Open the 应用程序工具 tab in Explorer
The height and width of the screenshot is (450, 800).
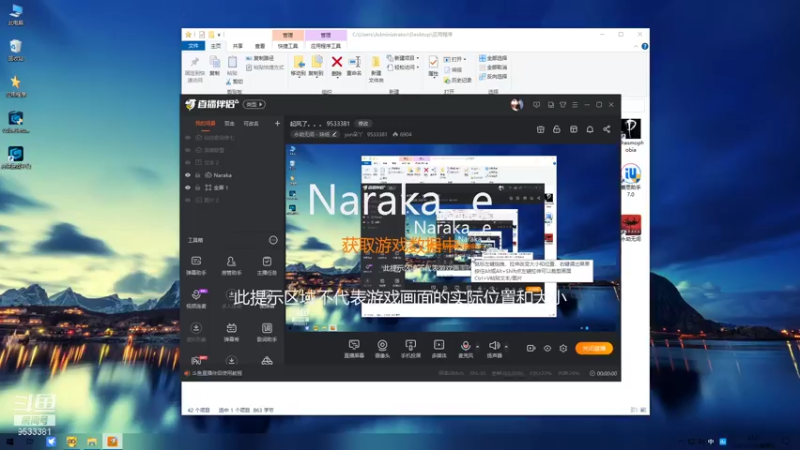pyautogui.click(x=326, y=46)
